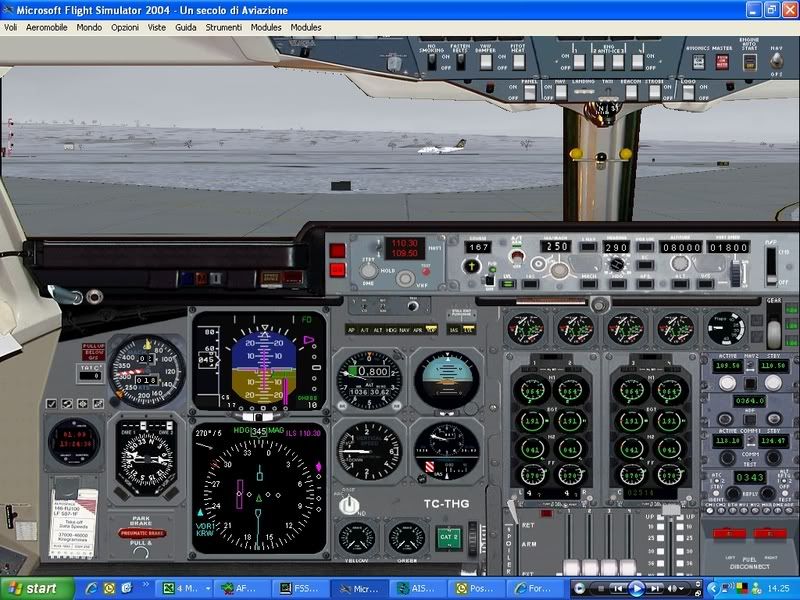The height and width of the screenshot is (600, 800).
Task: Click the left red Fuel Disconnect switch
Action: (729, 533)
